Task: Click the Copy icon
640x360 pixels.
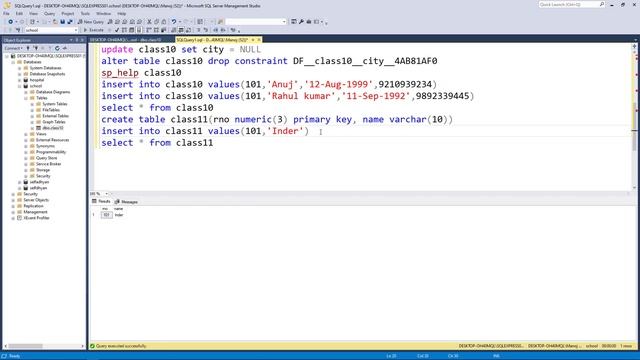Action: (157, 22)
